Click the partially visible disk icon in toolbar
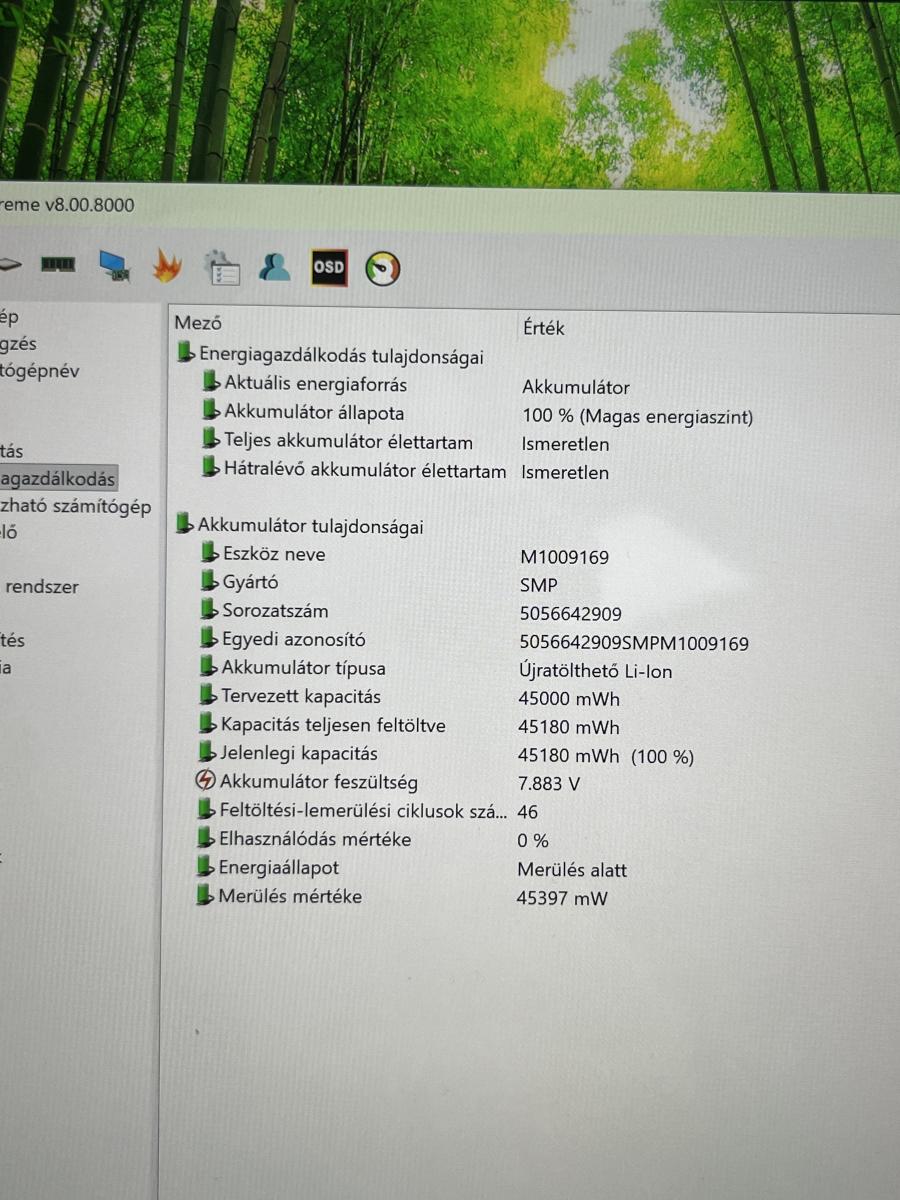Viewport: 900px width, 1200px height. tap(8, 264)
